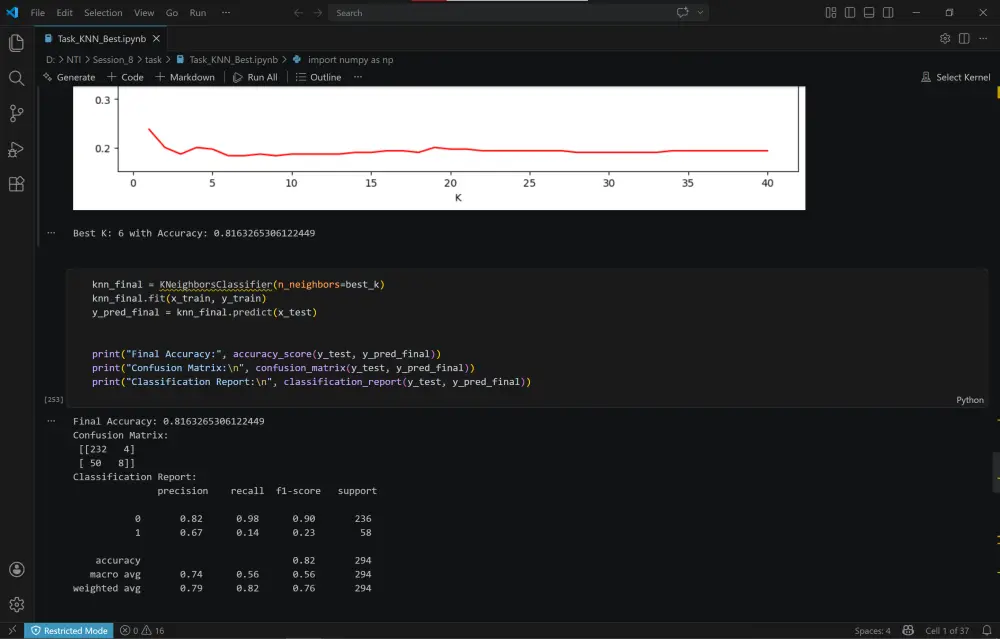Screen dimensions: 1000x639
Task: Open output actions ellipsis beside Best K output
Action: [x=51, y=233]
